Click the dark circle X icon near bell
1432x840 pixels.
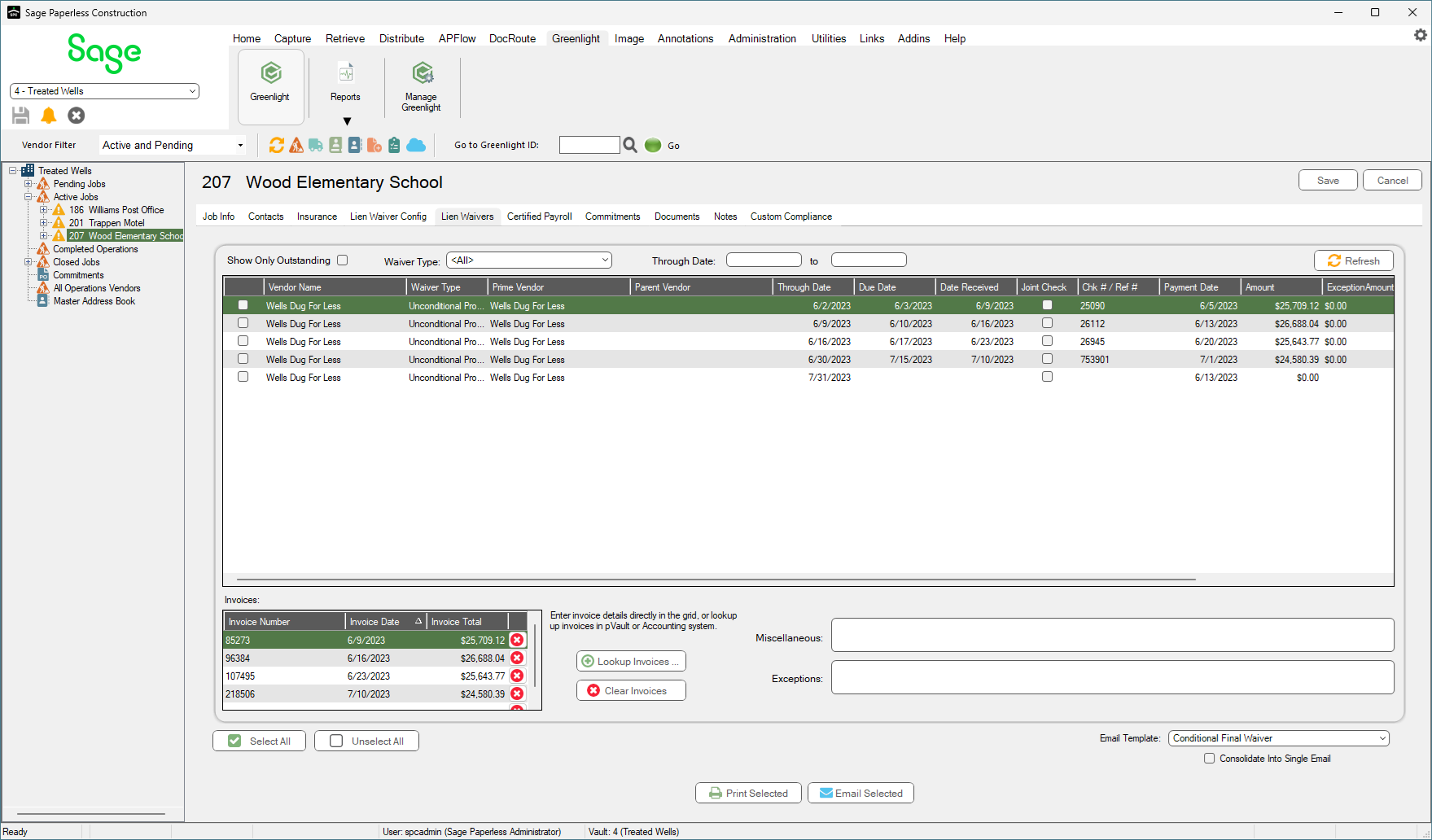coord(77,116)
